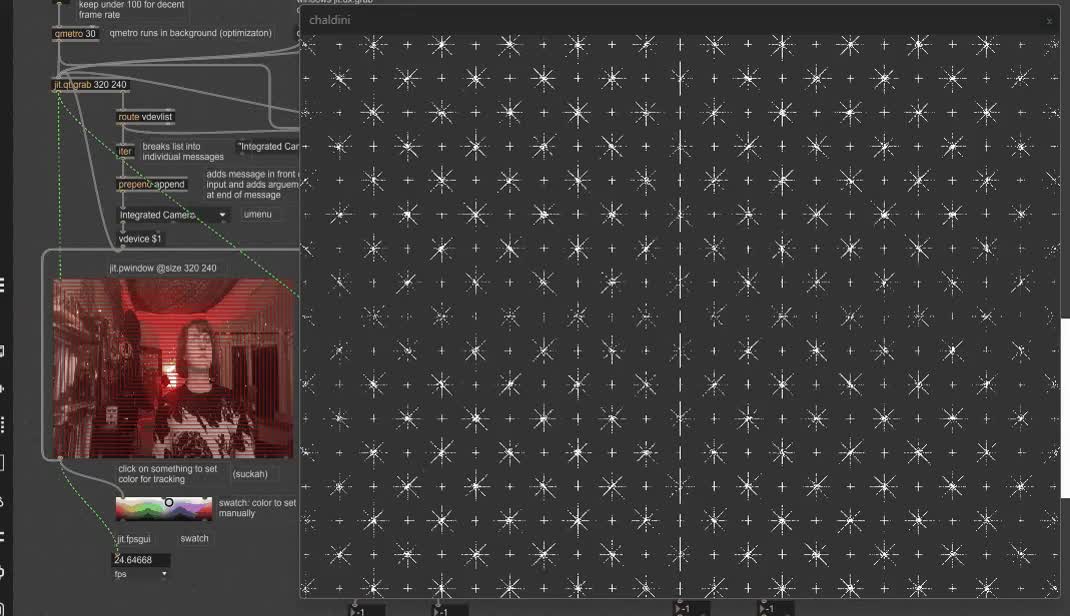Open the fps mode dropdown arrow
This screenshot has height=616, width=1070.
(x=164, y=574)
